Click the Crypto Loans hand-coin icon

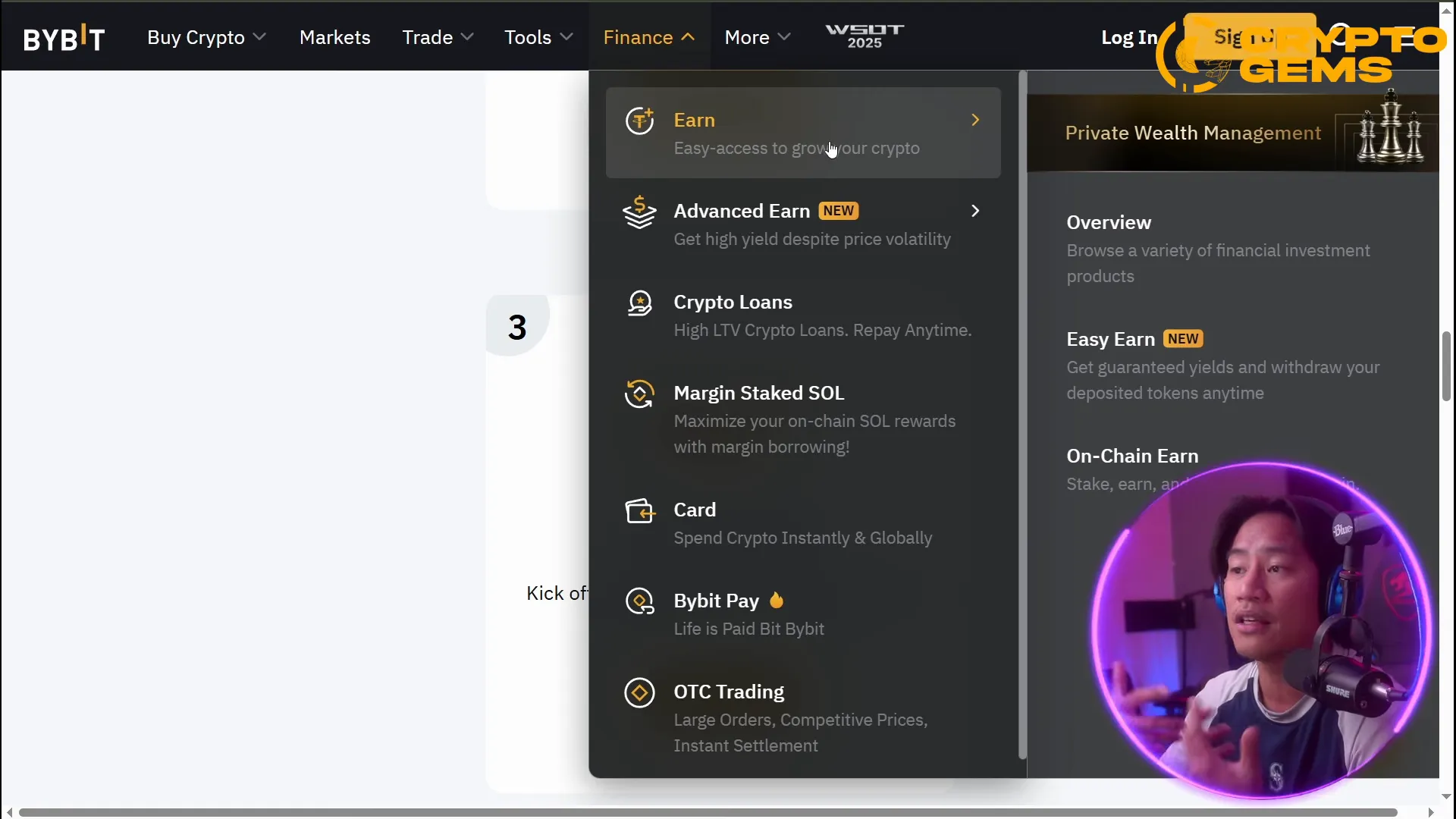[x=639, y=303]
